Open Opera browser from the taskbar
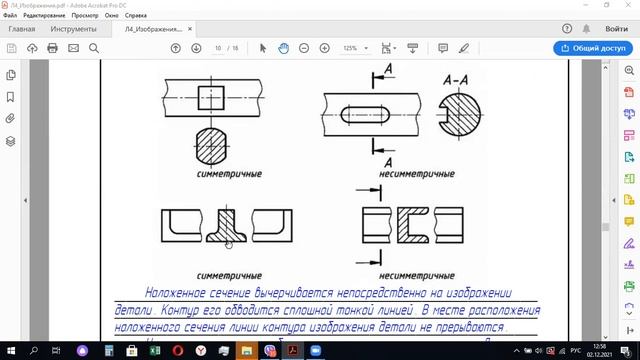This screenshot has height=360, width=640. point(178,351)
